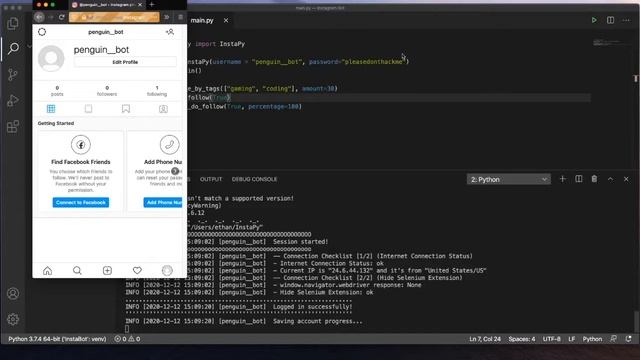Open the browser overflow chevrons
640x360 pixels.
[167, 17]
